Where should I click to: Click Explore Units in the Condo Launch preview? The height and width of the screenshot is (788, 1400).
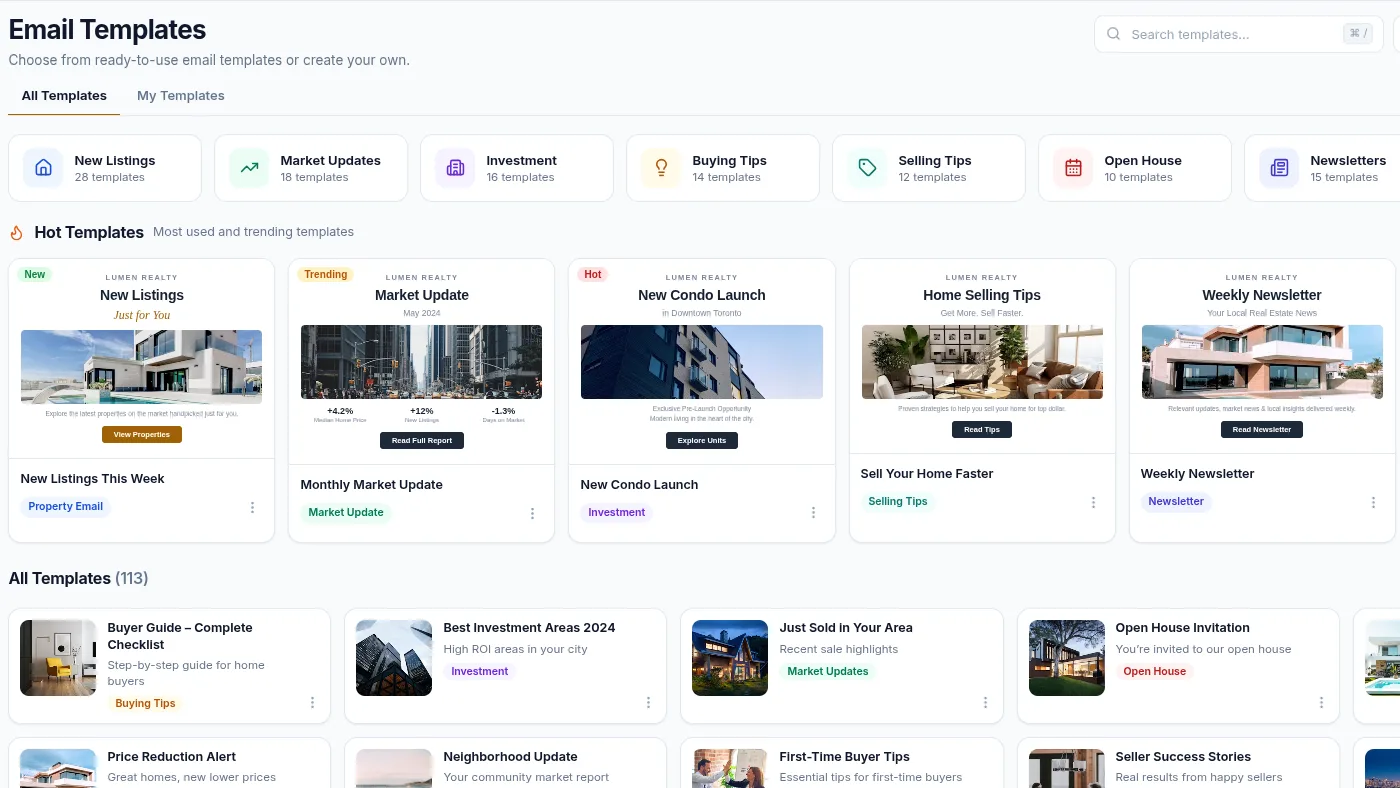tap(702, 441)
